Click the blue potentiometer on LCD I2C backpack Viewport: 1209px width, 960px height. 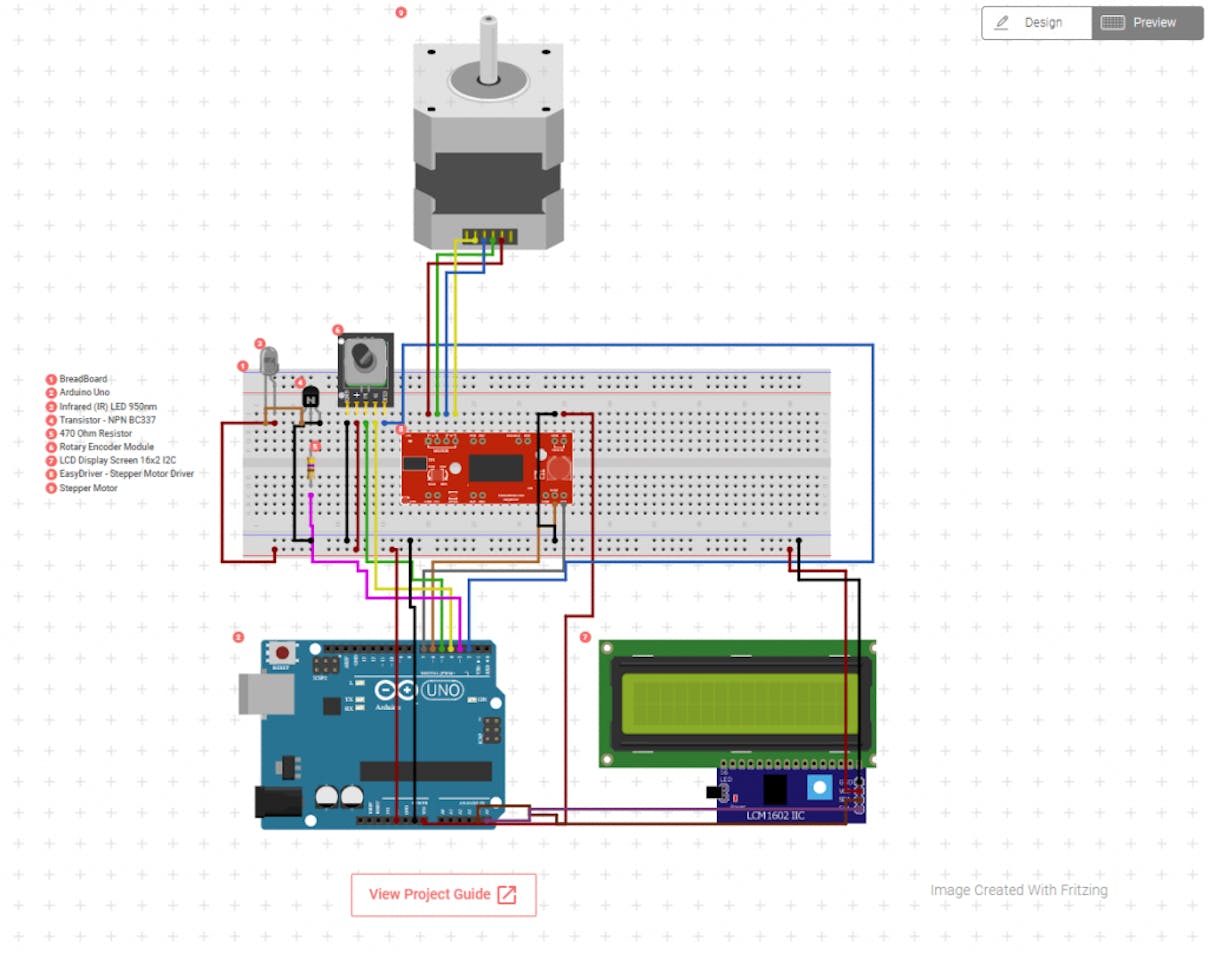click(819, 787)
